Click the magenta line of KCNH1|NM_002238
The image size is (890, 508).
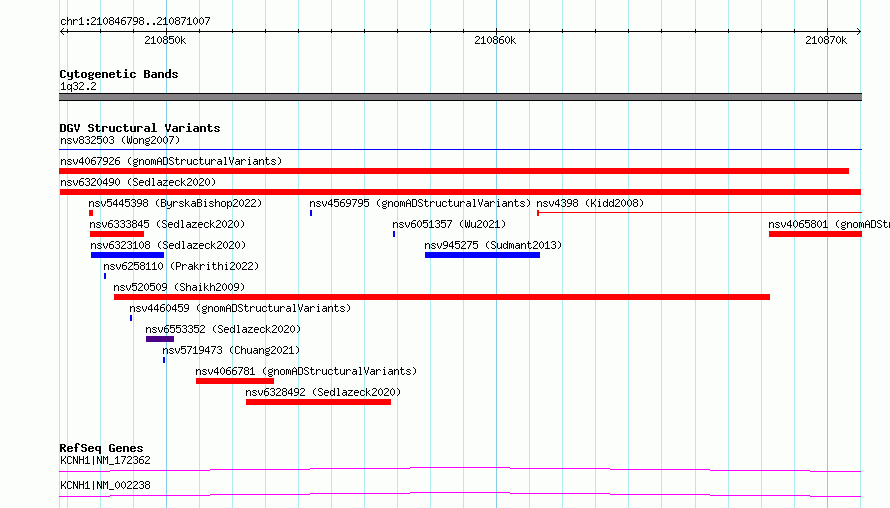click(x=460, y=494)
